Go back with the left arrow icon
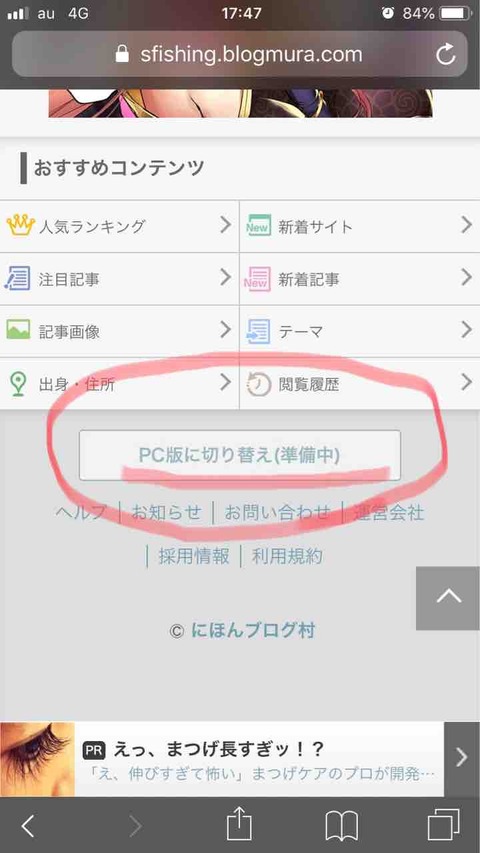Viewport: 480px width, 853px height. (28, 826)
